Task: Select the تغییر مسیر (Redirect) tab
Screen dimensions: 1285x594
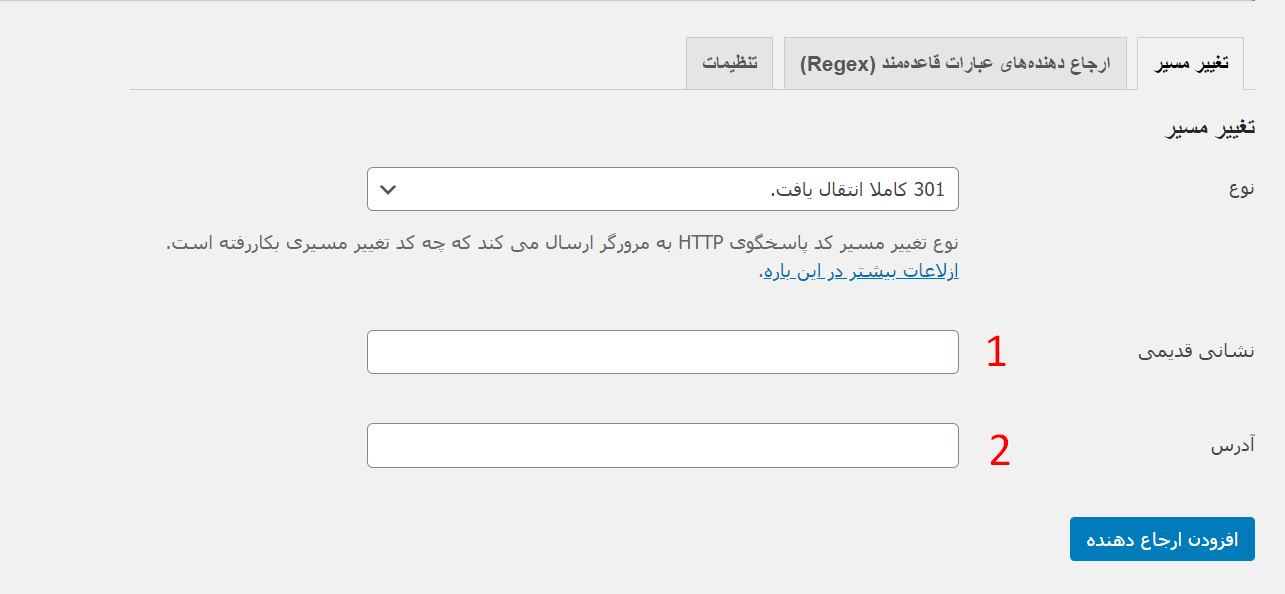Action: pyautogui.click(x=1190, y=62)
